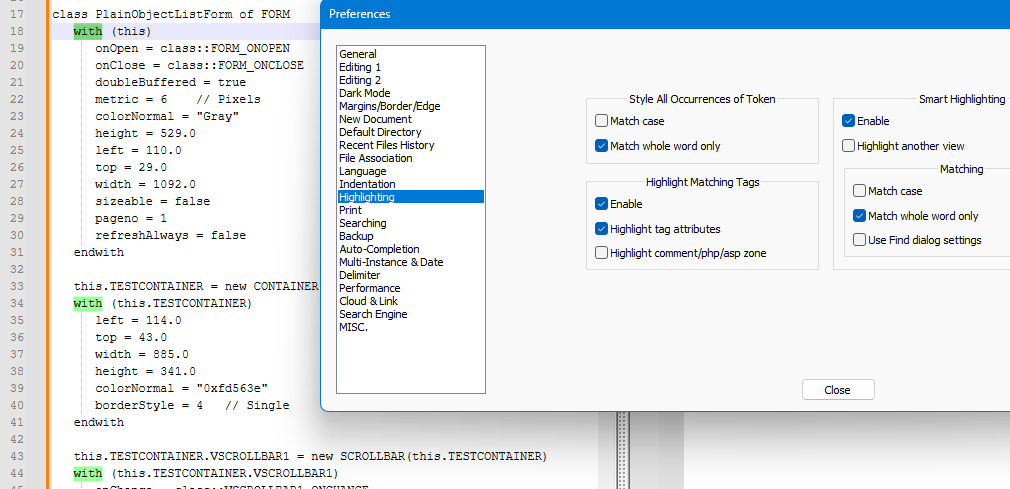Enable Match case under Style All Occurrences
The height and width of the screenshot is (489, 1010).
(x=602, y=121)
